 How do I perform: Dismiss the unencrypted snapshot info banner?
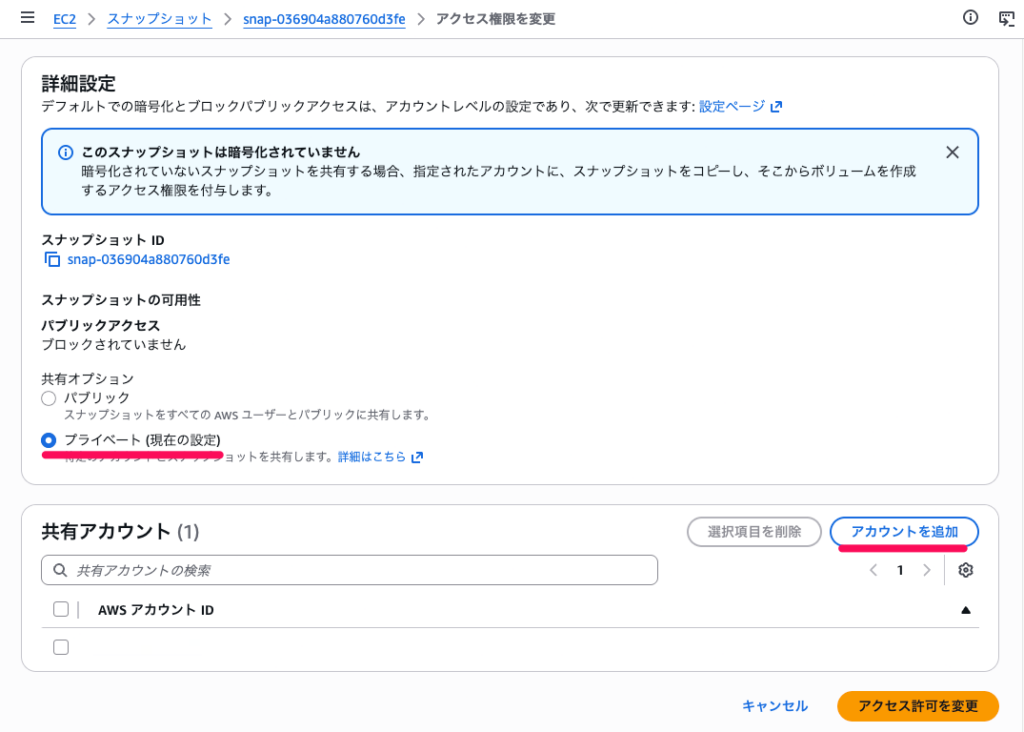click(x=952, y=152)
